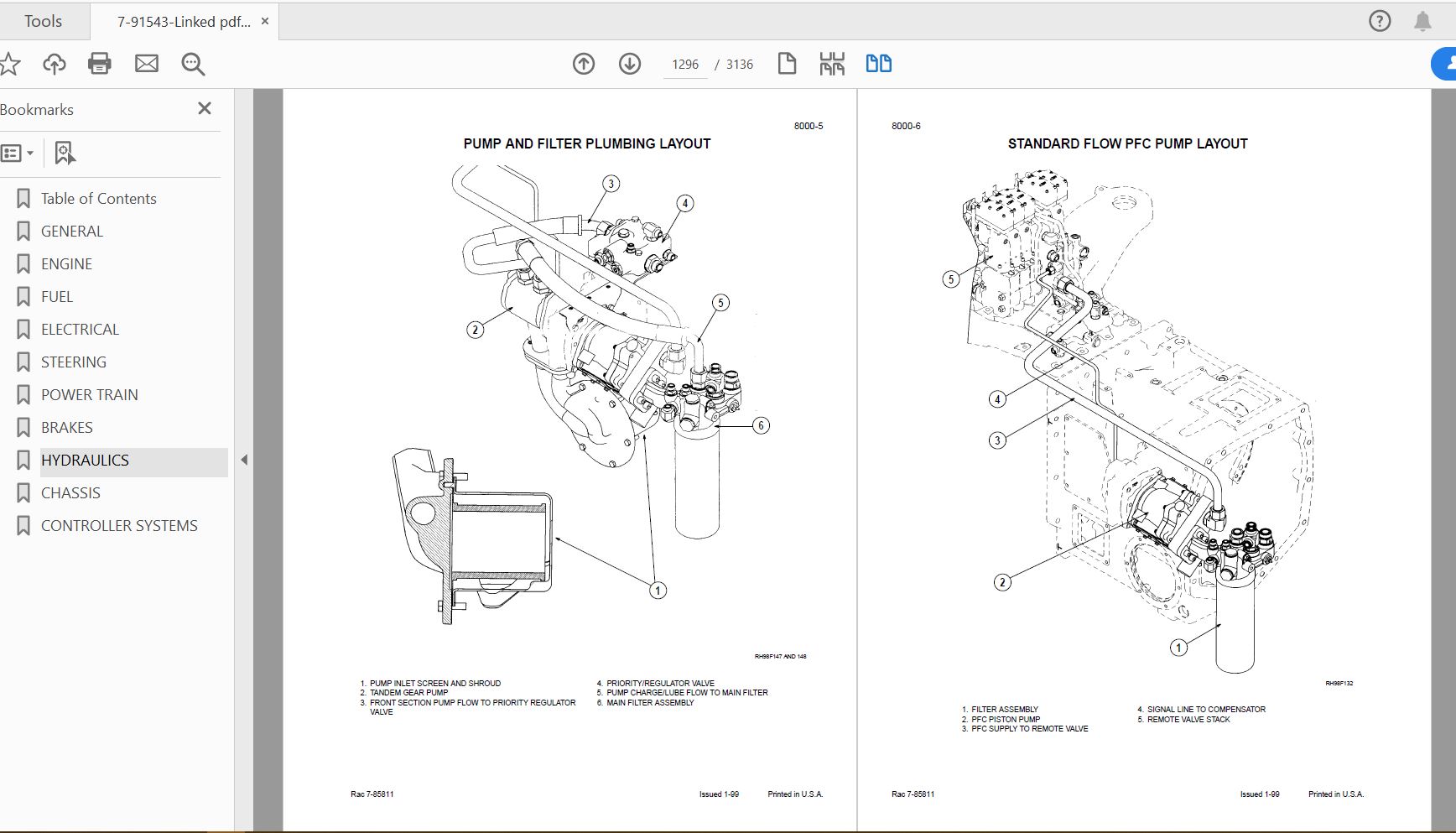
Task: Save document to Adobe cloud
Action: (x=54, y=63)
